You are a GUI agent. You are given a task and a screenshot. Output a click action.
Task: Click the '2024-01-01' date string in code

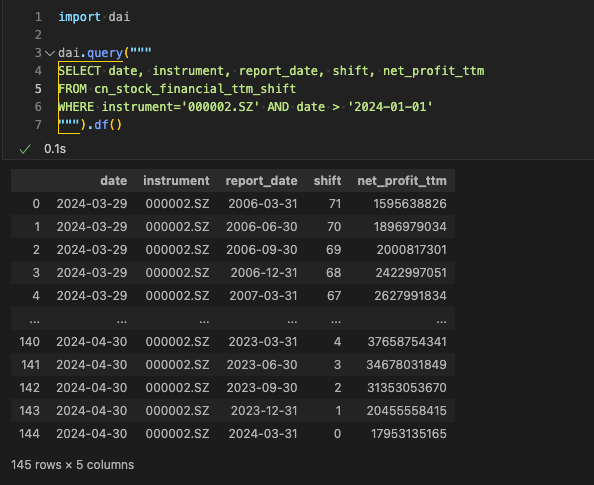pyautogui.click(x=390, y=107)
